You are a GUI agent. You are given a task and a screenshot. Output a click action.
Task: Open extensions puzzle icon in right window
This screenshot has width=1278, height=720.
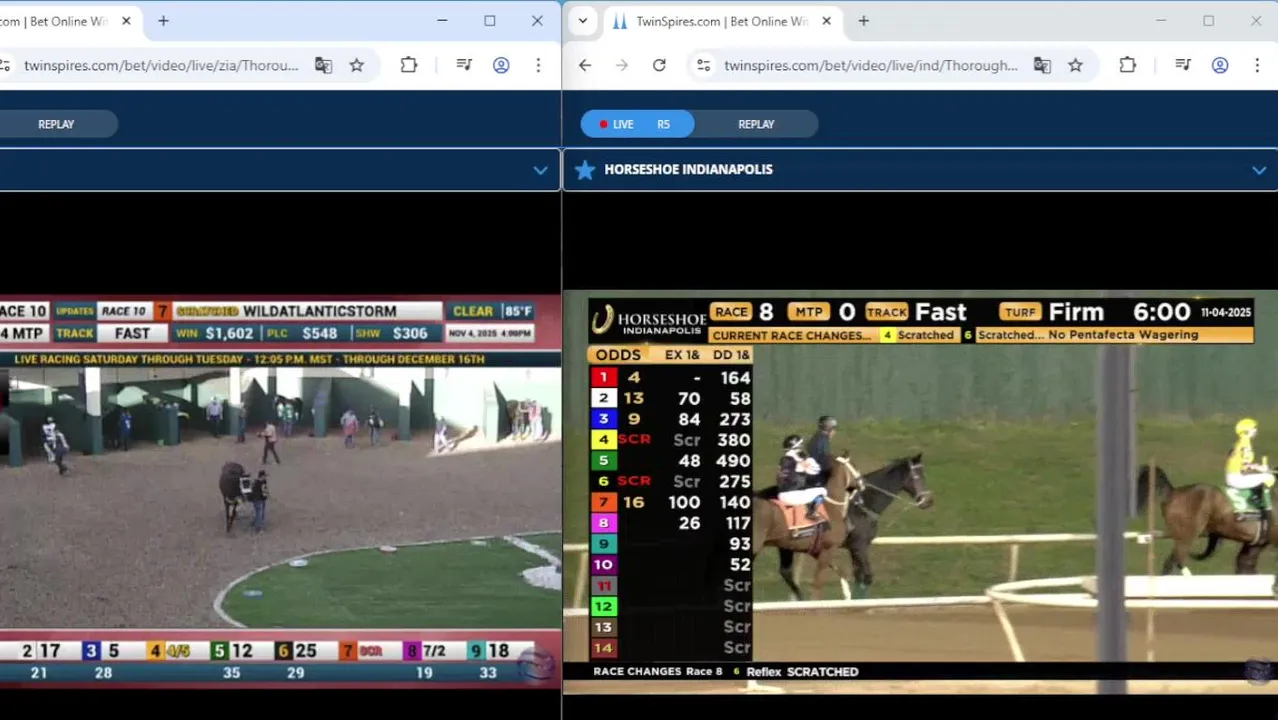click(x=1128, y=65)
